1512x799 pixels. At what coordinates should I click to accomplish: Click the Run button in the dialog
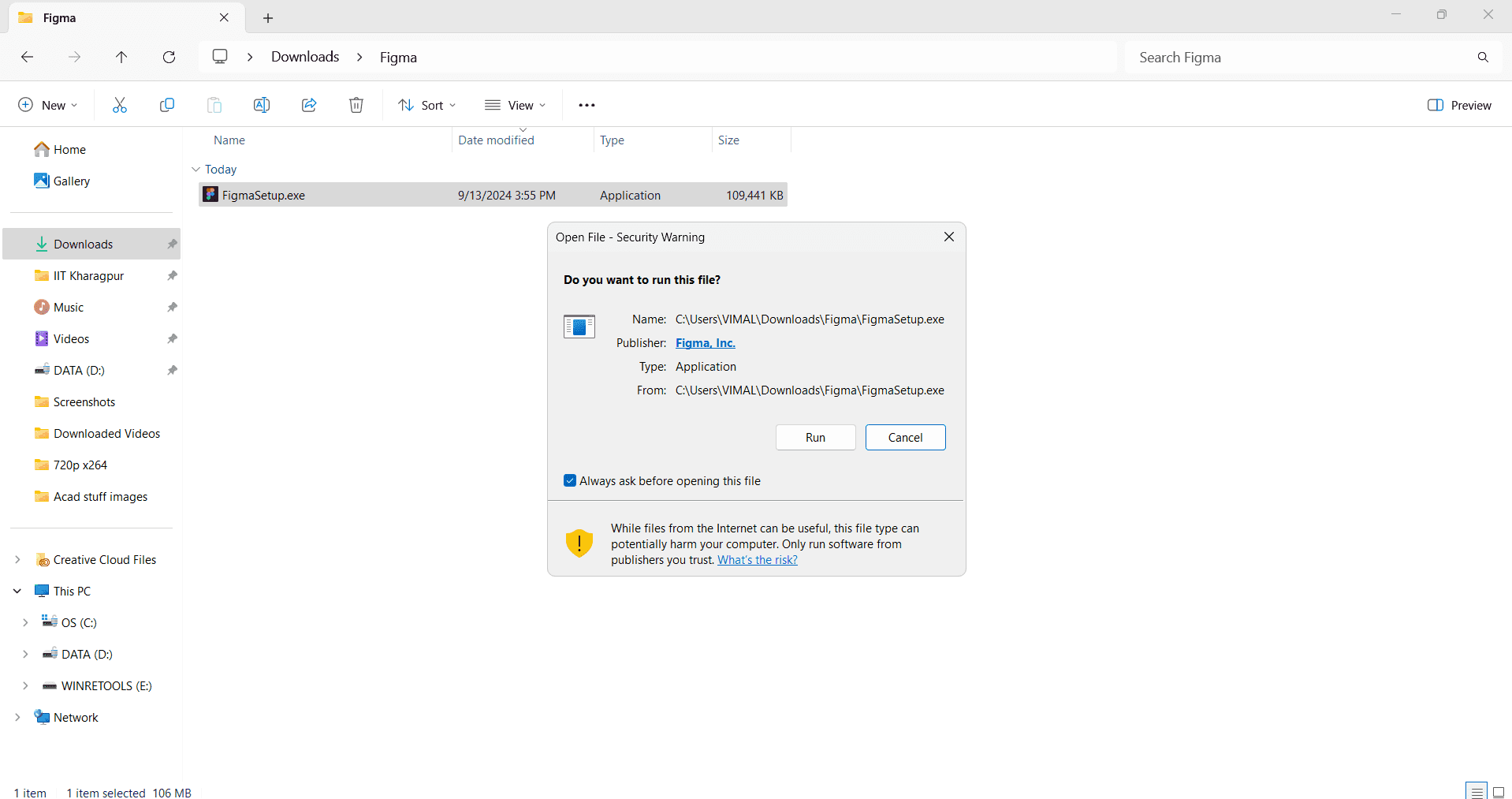815,437
